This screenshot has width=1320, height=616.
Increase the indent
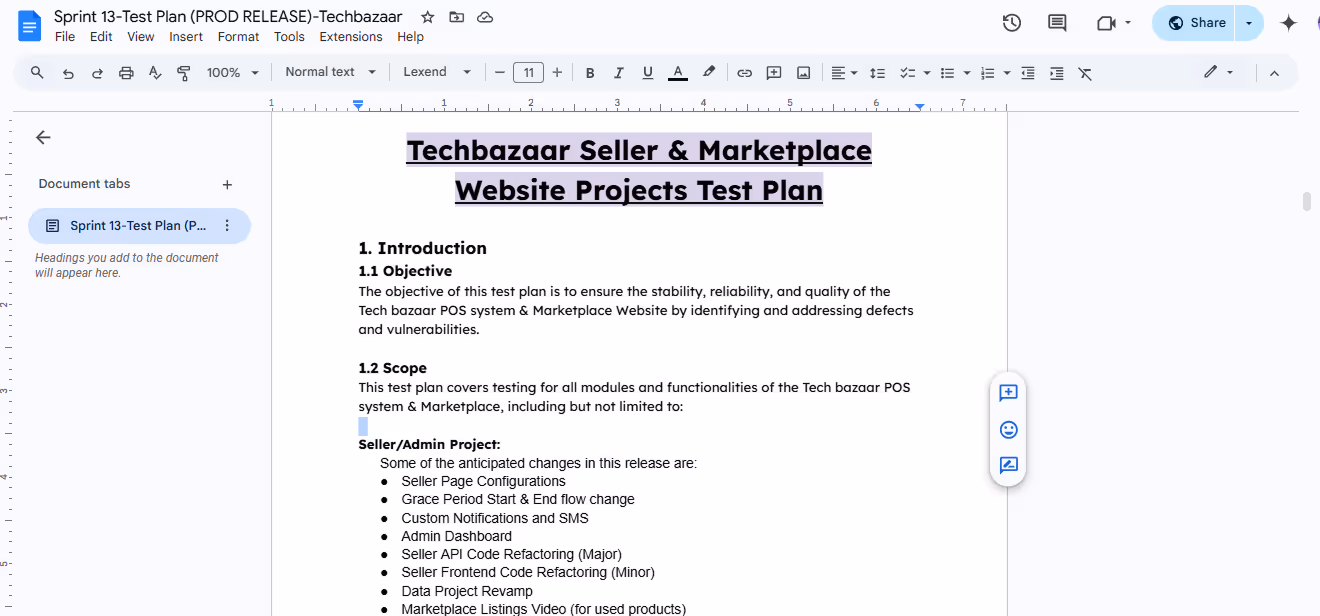click(x=1056, y=72)
